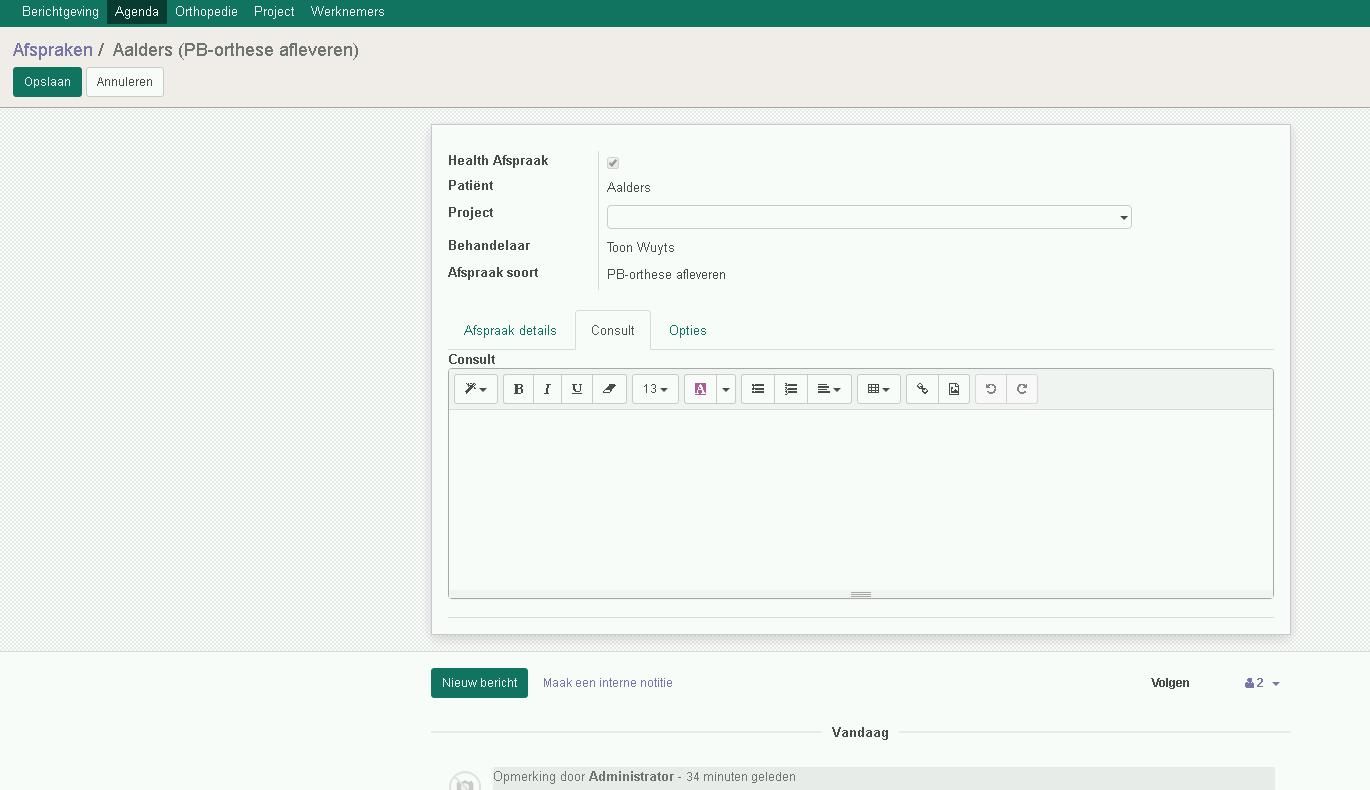Redo the last editor change

1022,389
